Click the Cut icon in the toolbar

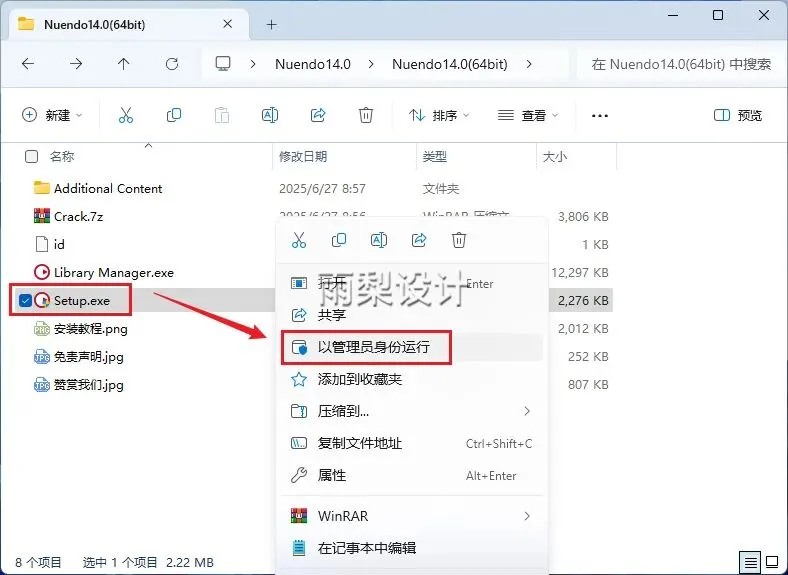tap(126, 116)
